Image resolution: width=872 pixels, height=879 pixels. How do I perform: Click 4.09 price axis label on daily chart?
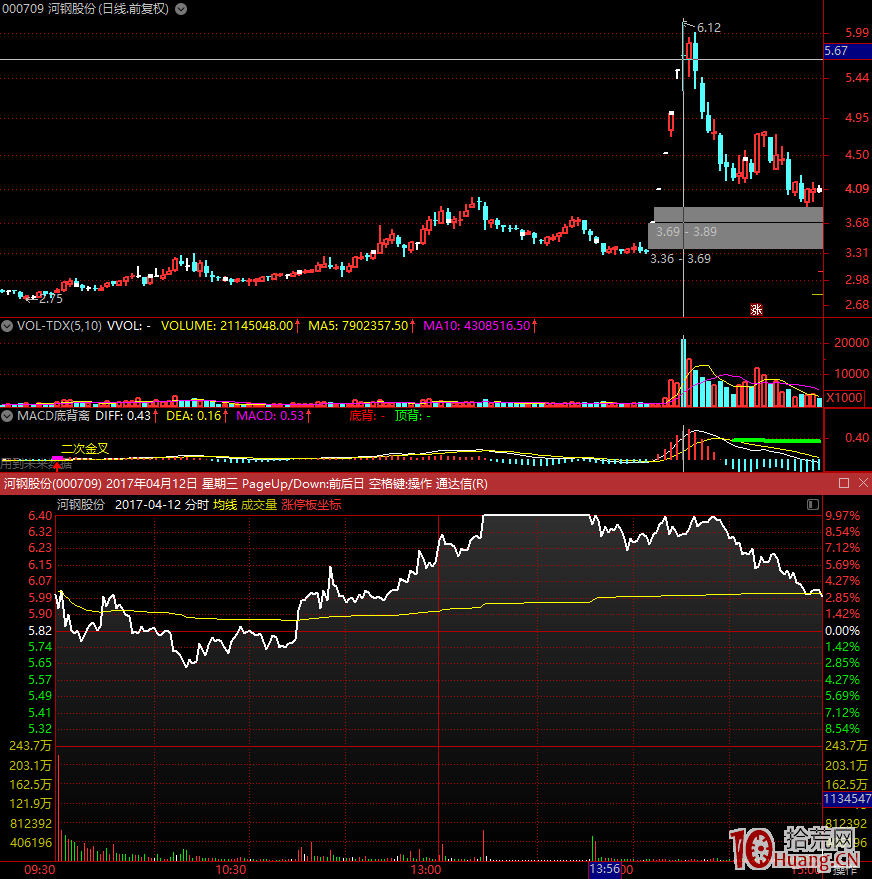[857, 189]
